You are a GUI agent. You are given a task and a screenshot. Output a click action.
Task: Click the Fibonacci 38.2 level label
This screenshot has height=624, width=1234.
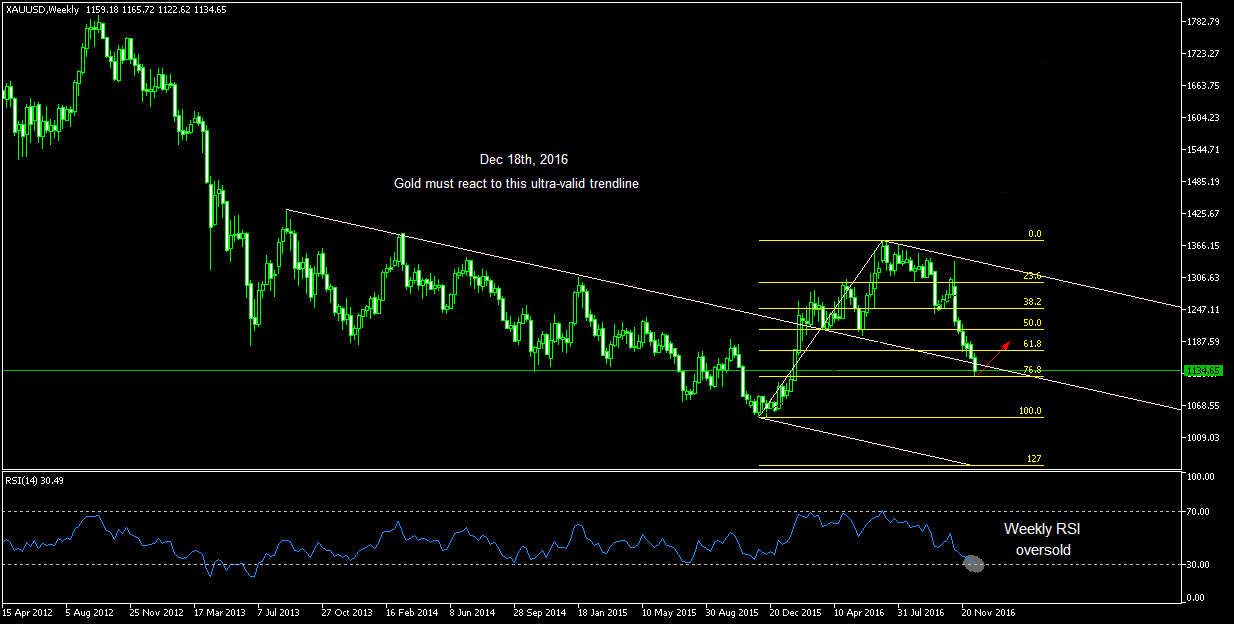click(1034, 302)
